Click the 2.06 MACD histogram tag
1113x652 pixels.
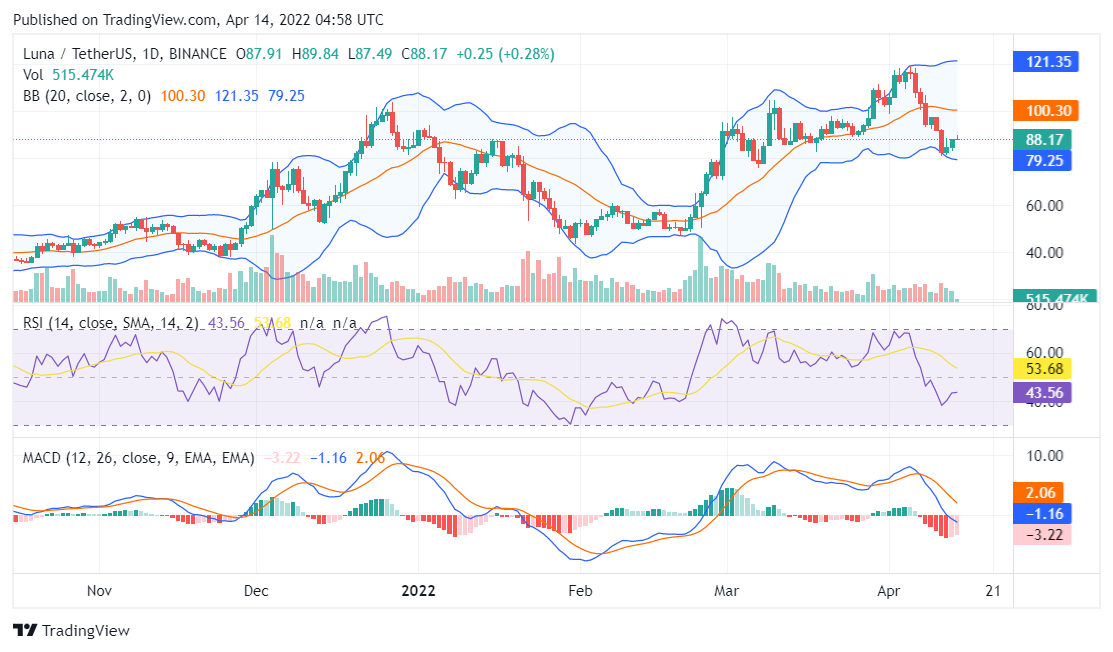[1043, 492]
